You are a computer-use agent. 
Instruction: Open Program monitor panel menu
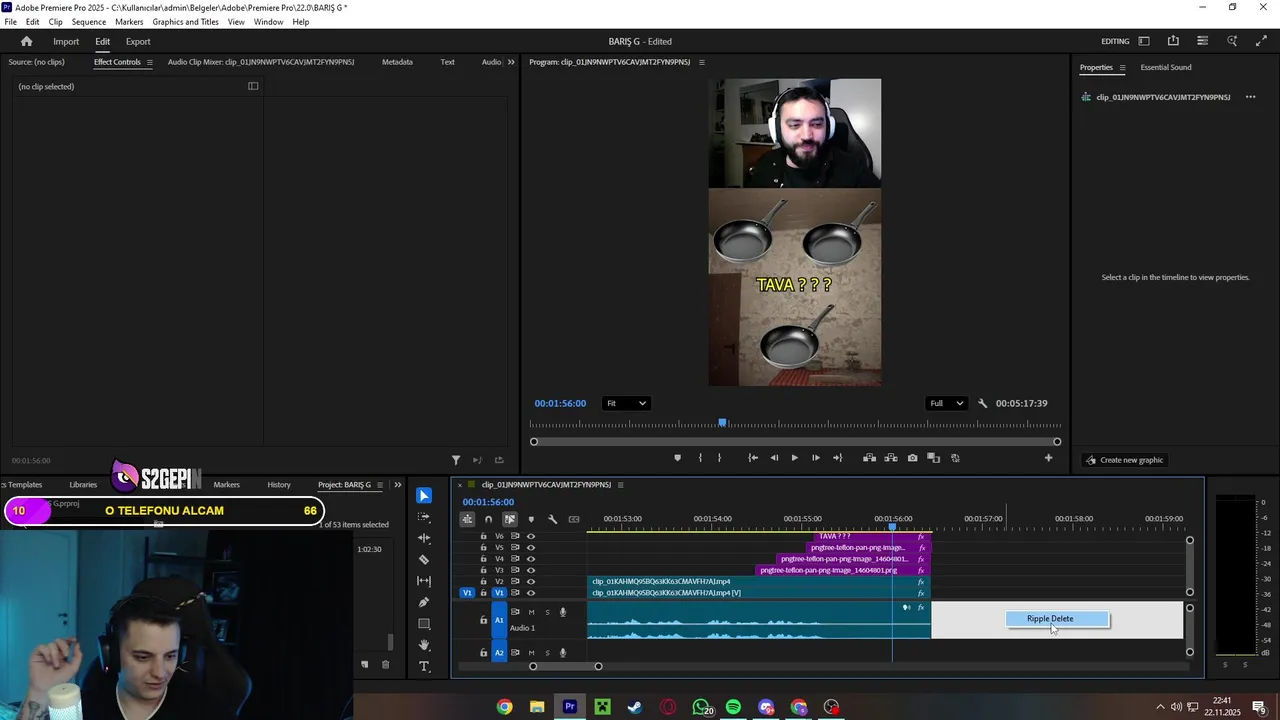pos(701,62)
